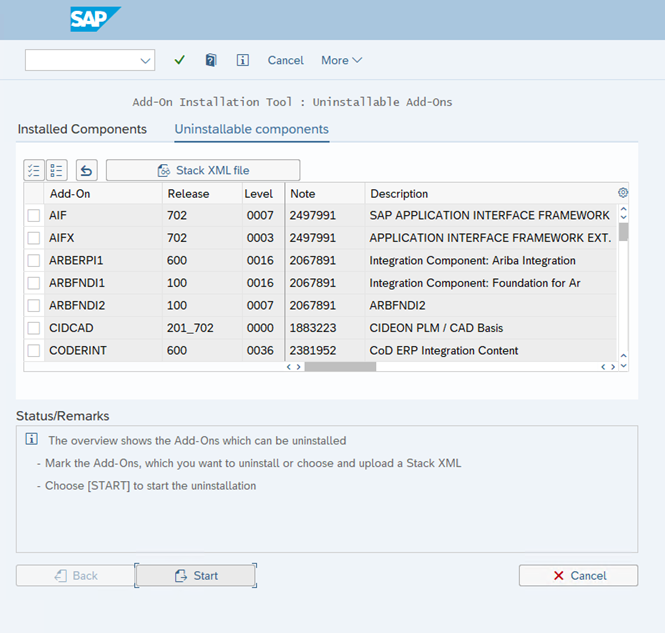665x633 pixels.
Task: Click the Level column header
Action: pyautogui.click(x=263, y=194)
